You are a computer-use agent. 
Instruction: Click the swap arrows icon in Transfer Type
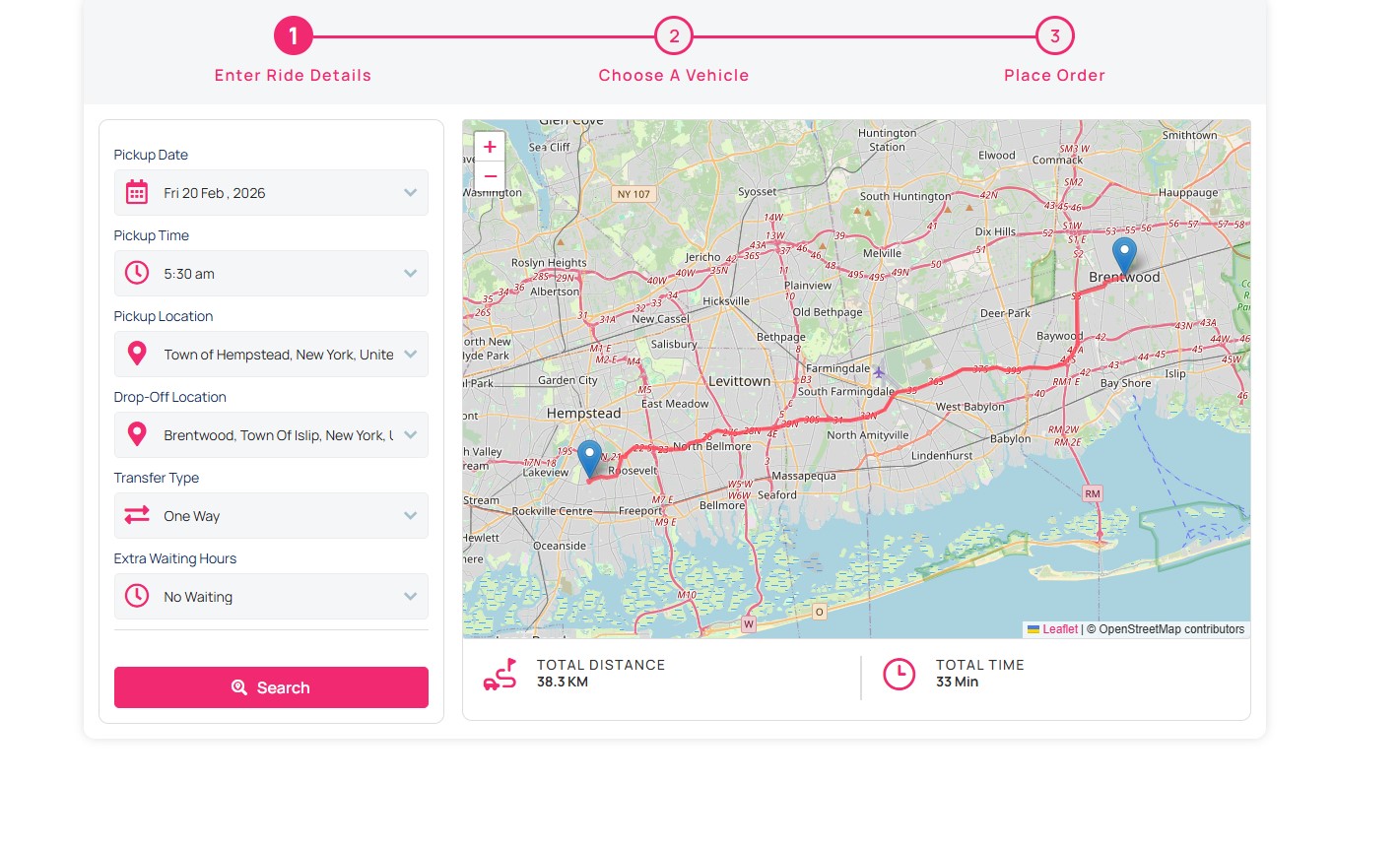coord(137,516)
